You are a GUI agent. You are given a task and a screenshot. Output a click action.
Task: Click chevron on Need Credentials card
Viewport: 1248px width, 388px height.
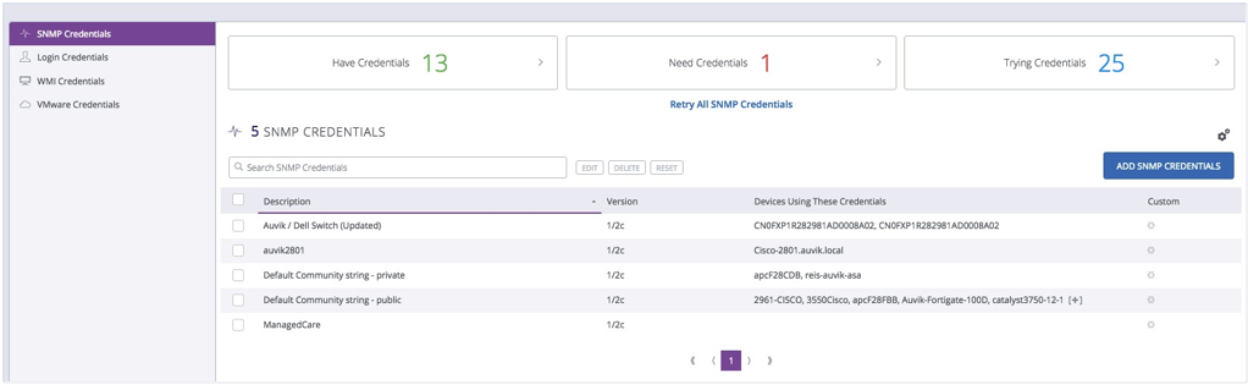[878, 63]
